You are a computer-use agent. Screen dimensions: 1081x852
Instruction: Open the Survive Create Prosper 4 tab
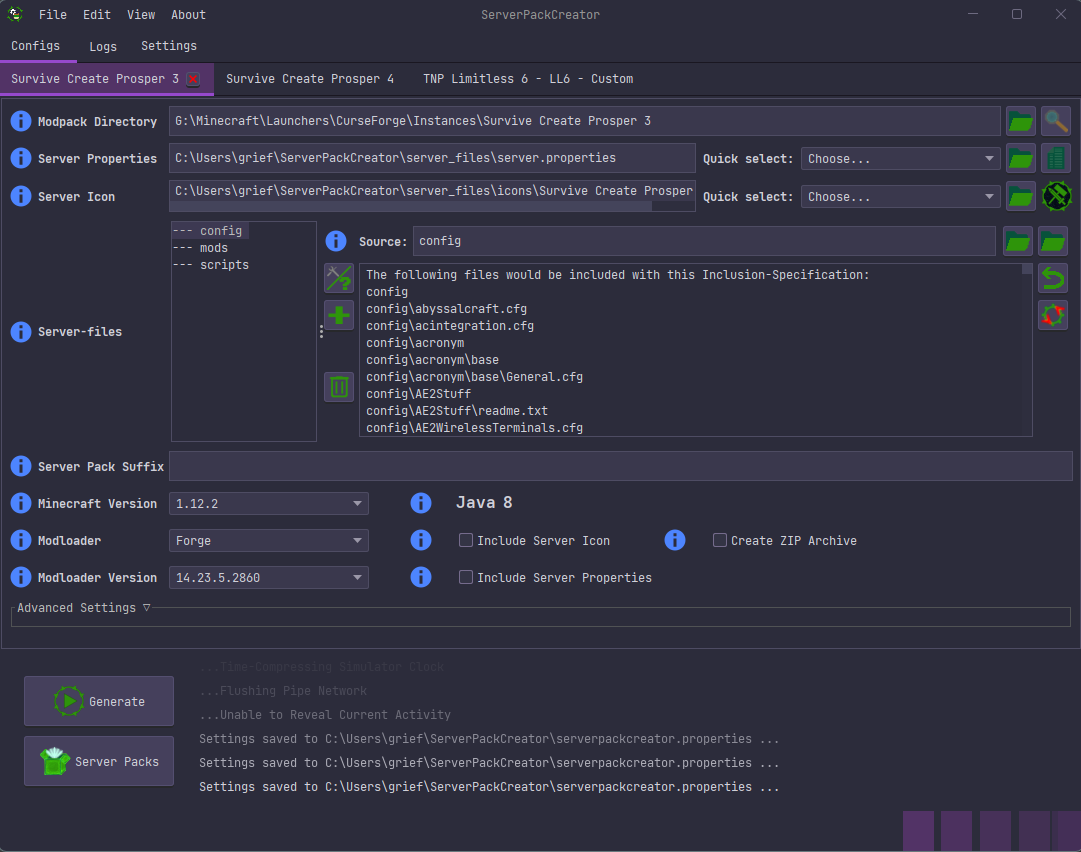(310, 79)
